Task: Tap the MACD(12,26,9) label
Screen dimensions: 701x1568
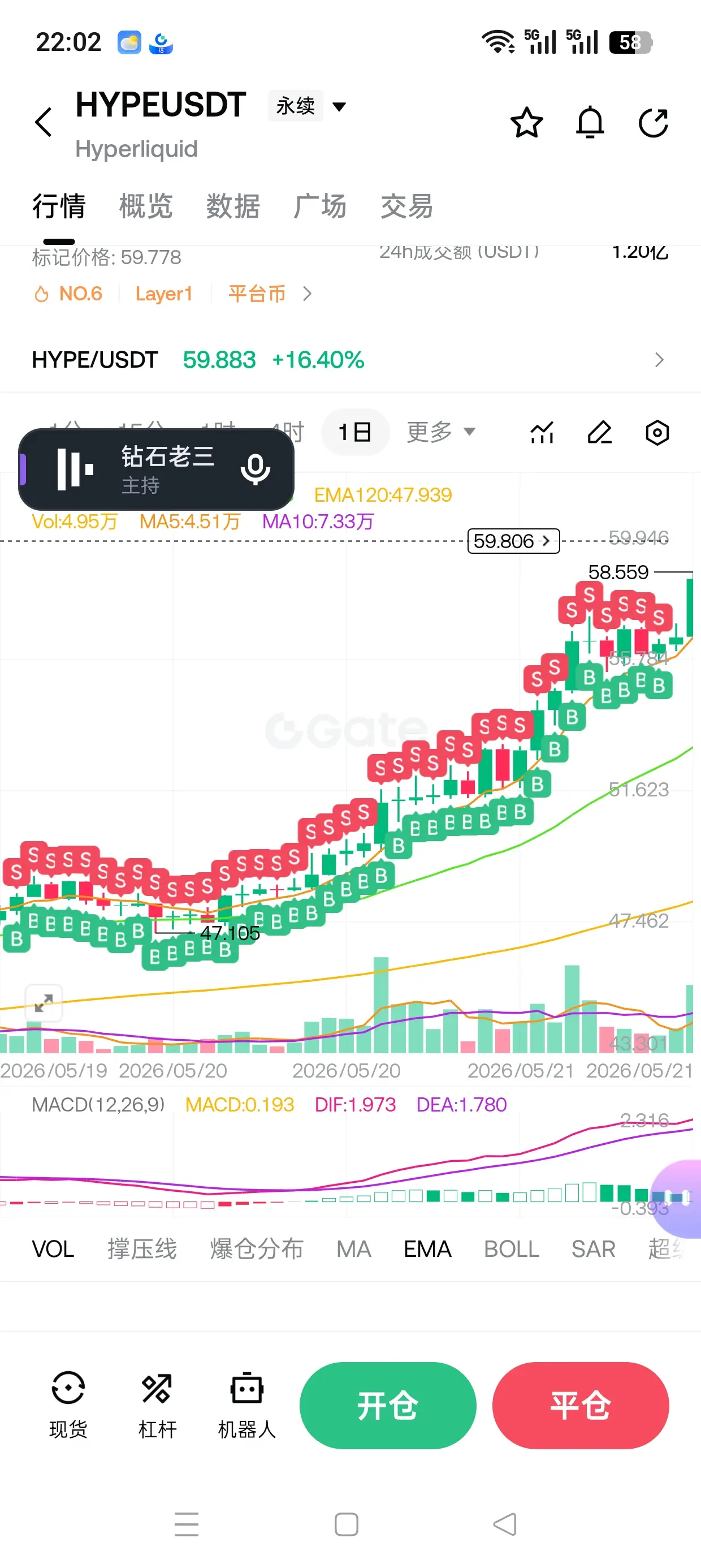Action: coord(98,1105)
